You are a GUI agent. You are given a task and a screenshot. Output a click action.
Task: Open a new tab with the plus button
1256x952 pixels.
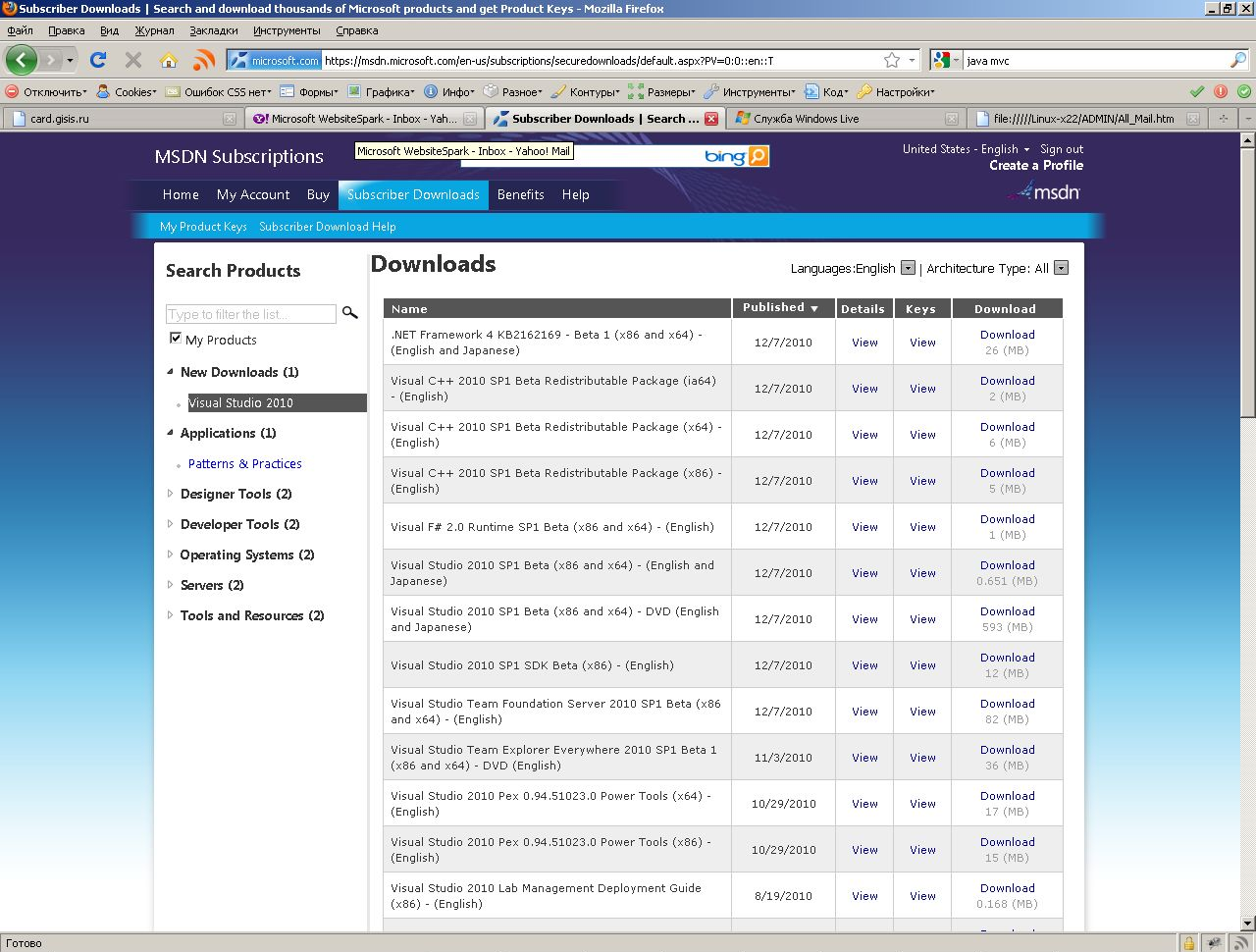[x=1223, y=119]
